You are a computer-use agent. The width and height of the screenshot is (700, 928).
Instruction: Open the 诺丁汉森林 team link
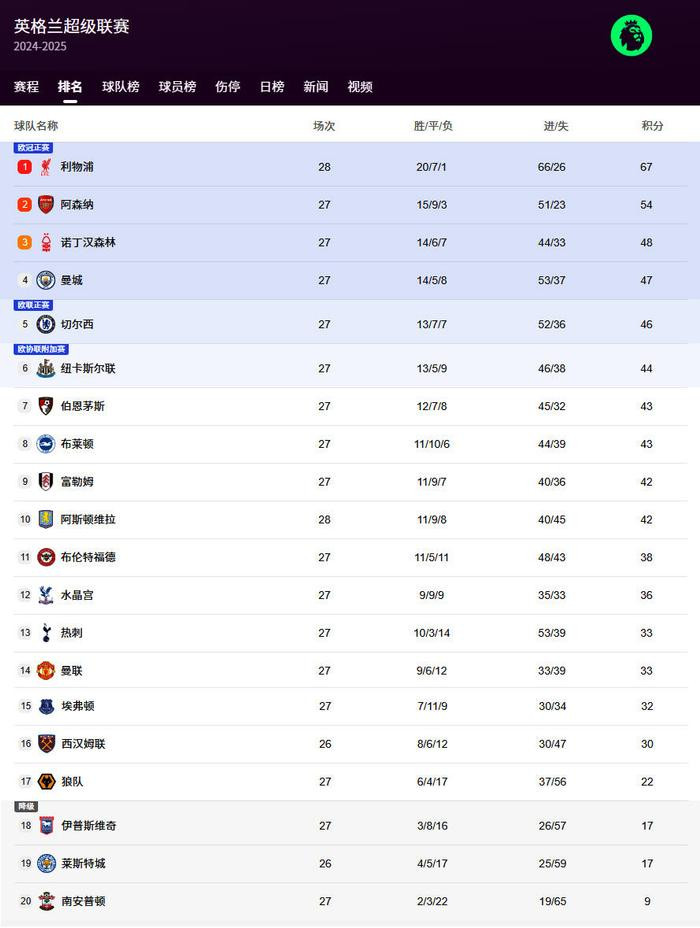88,243
